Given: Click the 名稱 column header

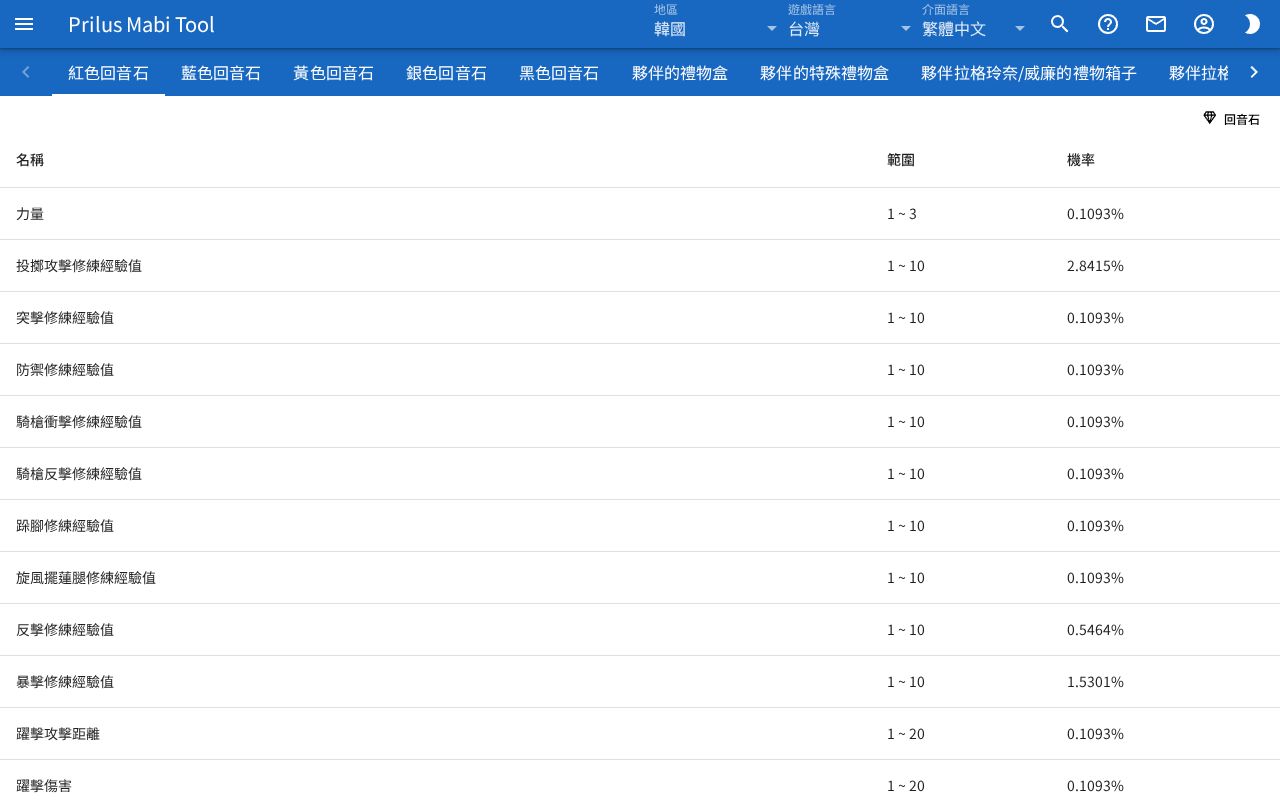Looking at the screenshot, I should 30,160.
